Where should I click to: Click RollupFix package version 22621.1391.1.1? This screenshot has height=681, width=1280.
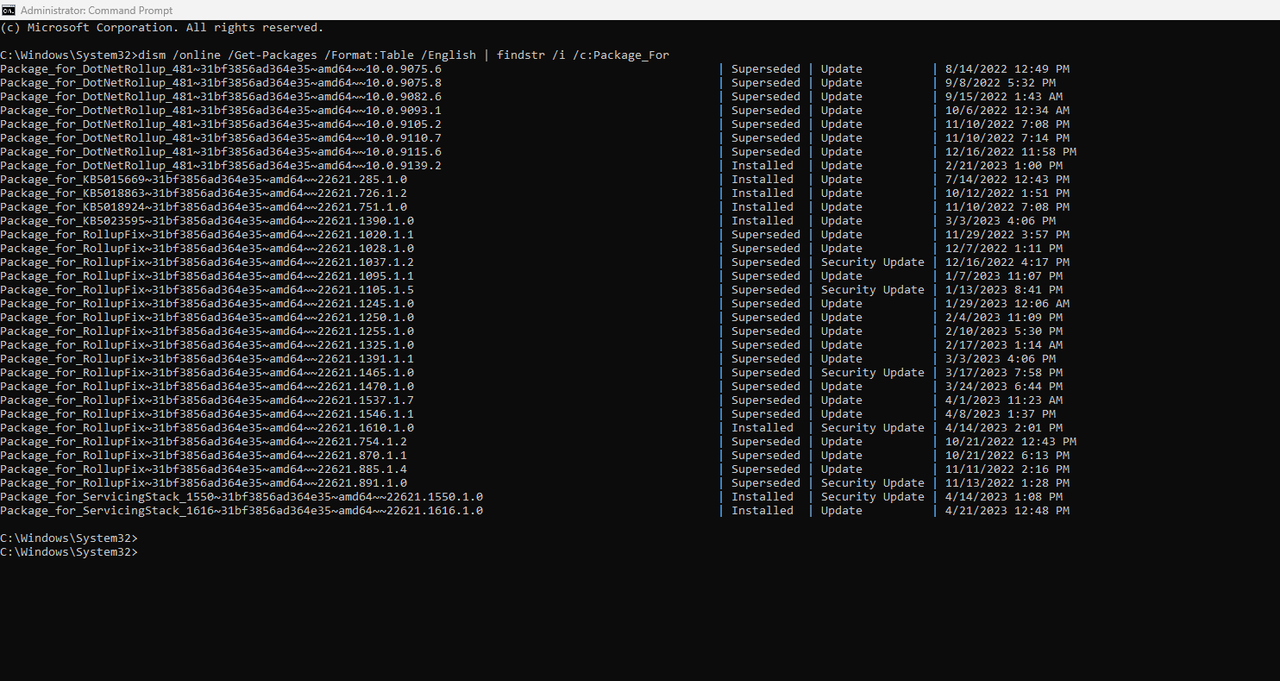(x=207, y=359)
